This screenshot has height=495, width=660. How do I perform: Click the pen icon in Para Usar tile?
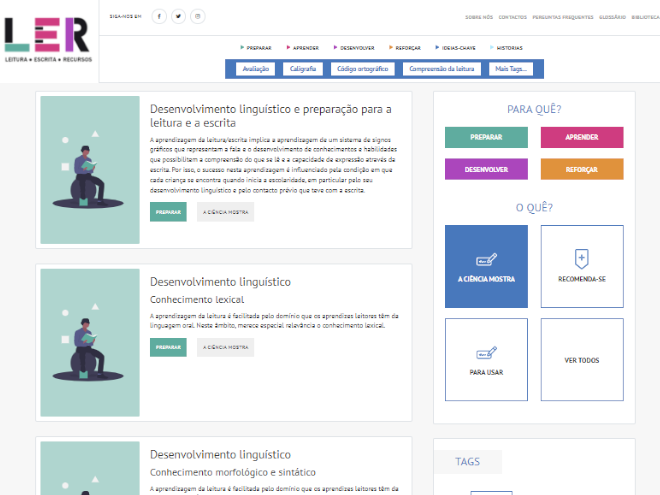(486, 353)
